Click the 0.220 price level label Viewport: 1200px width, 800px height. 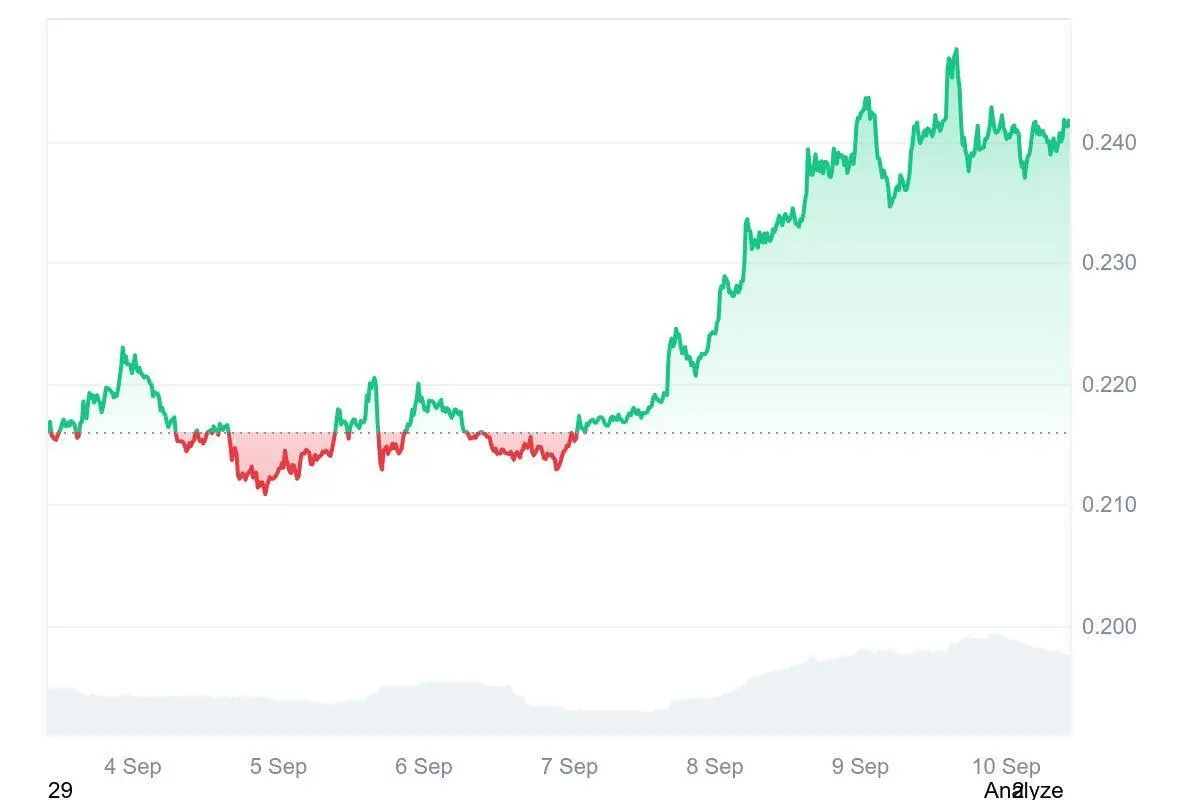1109,384
